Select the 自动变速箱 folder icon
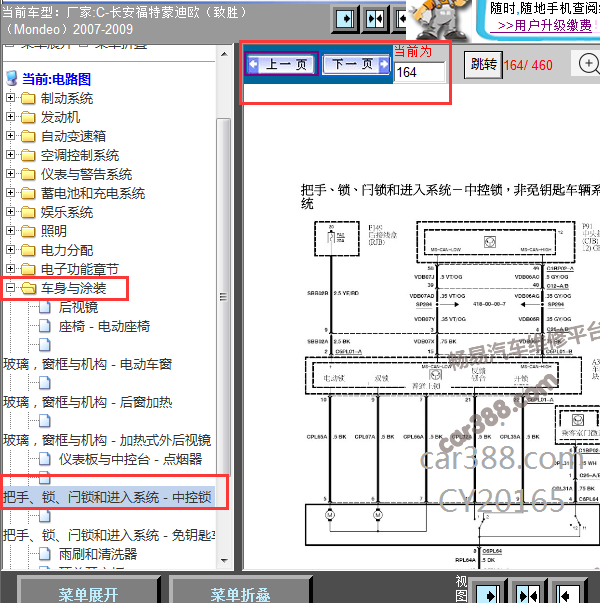The width and height of the screenshot is (600, 603). pyautogui.click(x=28, y=136)
